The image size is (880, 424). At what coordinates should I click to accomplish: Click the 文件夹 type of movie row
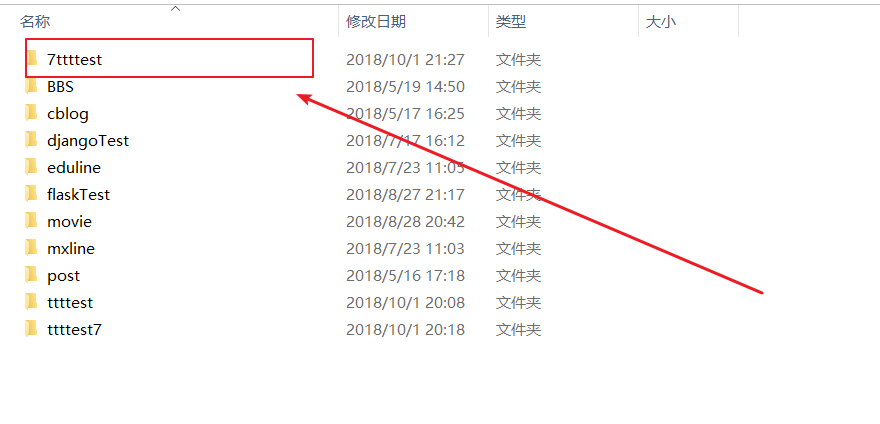tap(518, 222)
